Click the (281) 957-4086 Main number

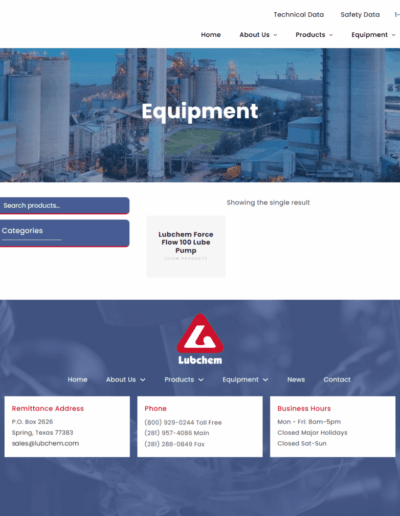pyautogui.click(x=177, y=433)
